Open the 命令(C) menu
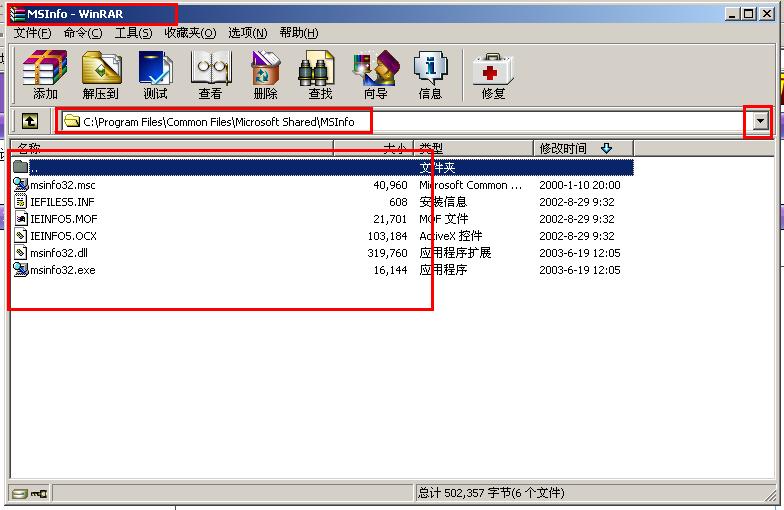 tap(83, 33)
